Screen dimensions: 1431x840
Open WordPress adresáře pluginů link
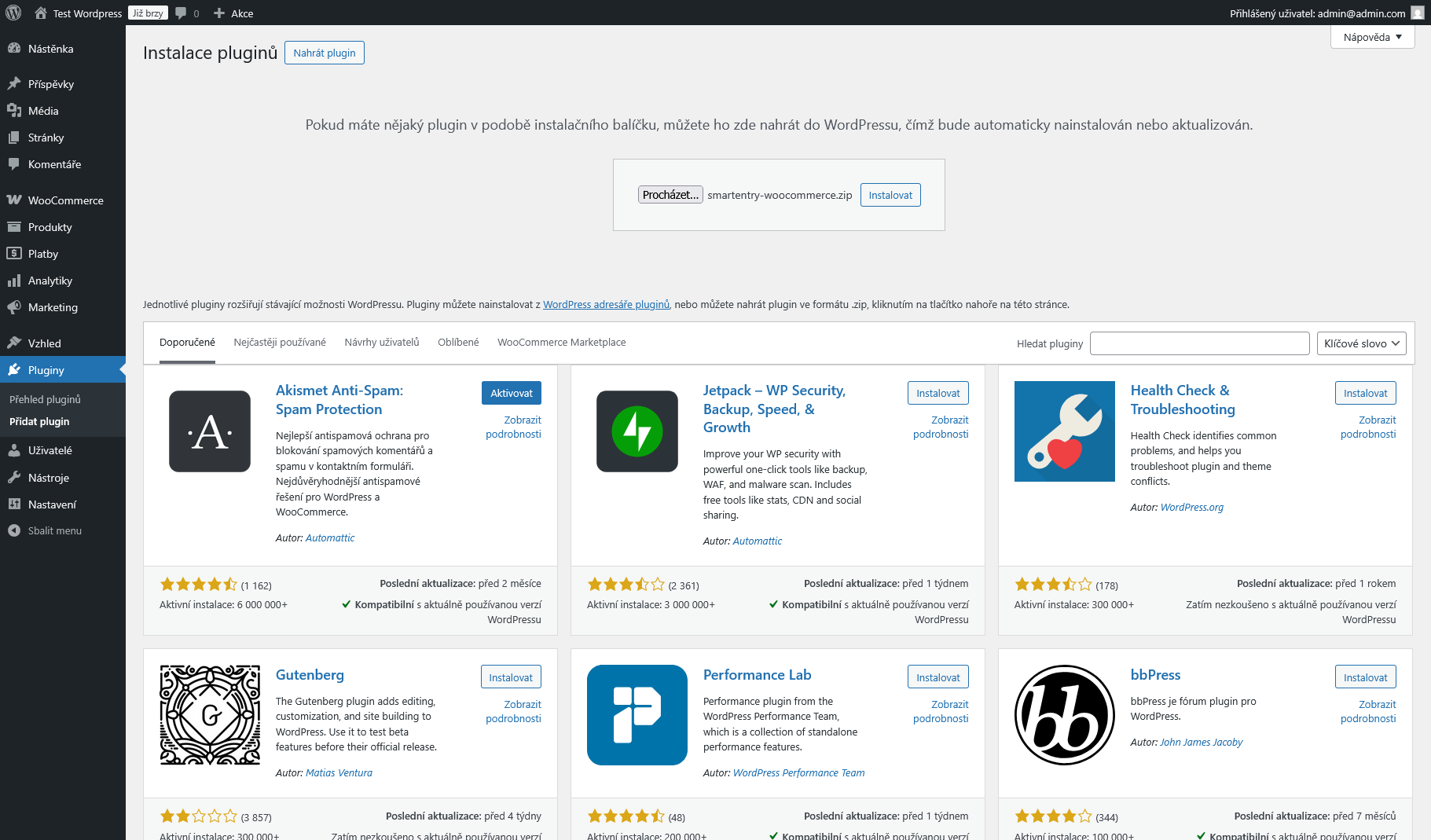(x=605, y=304)
